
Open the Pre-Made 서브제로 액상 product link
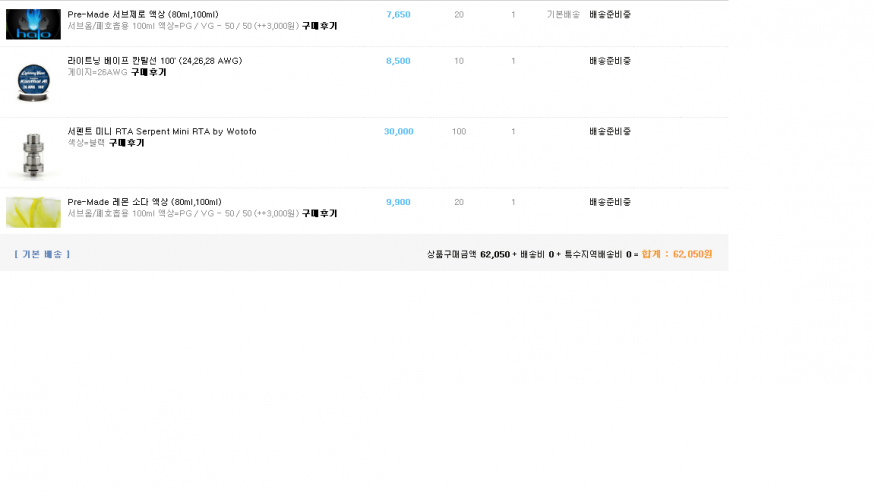coord(142,15)
